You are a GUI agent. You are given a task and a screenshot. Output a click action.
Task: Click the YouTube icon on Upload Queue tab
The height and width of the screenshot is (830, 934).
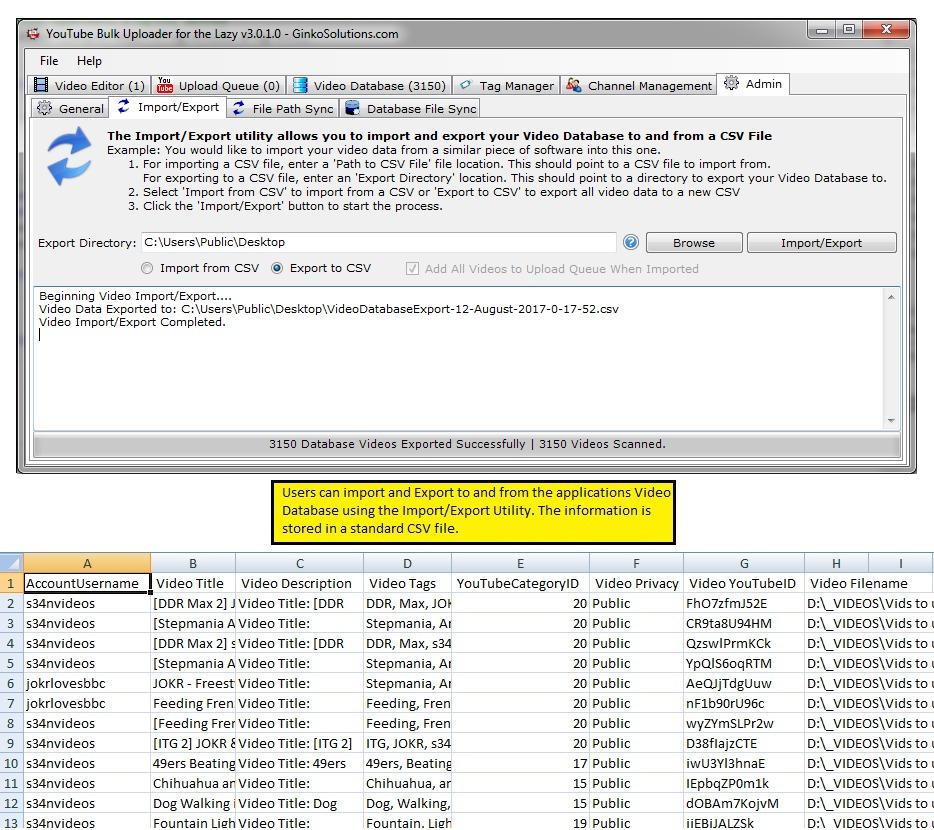pos(164,85)
